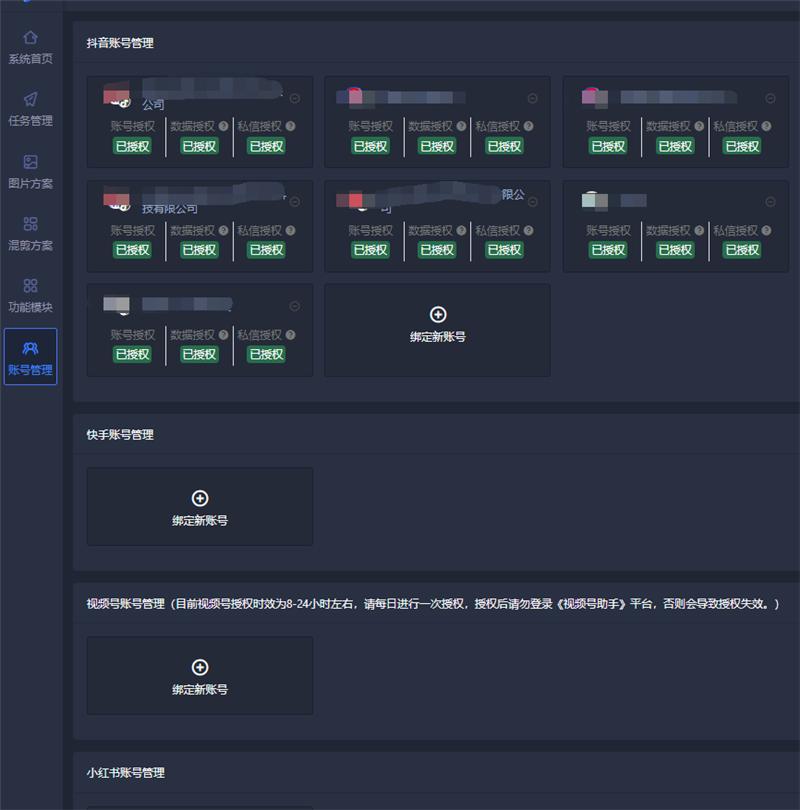Click 已授权 under 私信授权 on the second-row right card
The height and width of the screenshot is (810, 800).
[x=742, y=250]
